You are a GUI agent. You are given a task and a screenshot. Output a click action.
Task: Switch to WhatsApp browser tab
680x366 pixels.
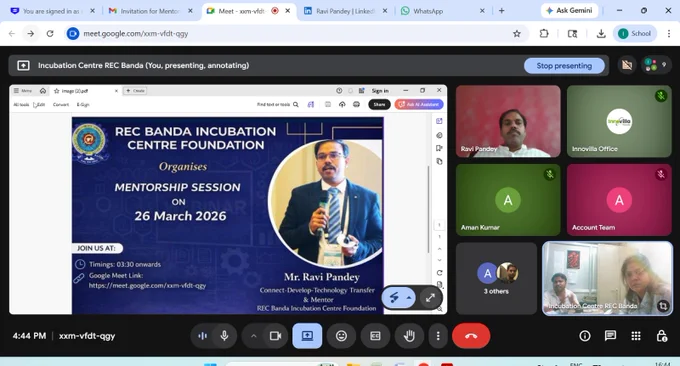click(442, 11)
